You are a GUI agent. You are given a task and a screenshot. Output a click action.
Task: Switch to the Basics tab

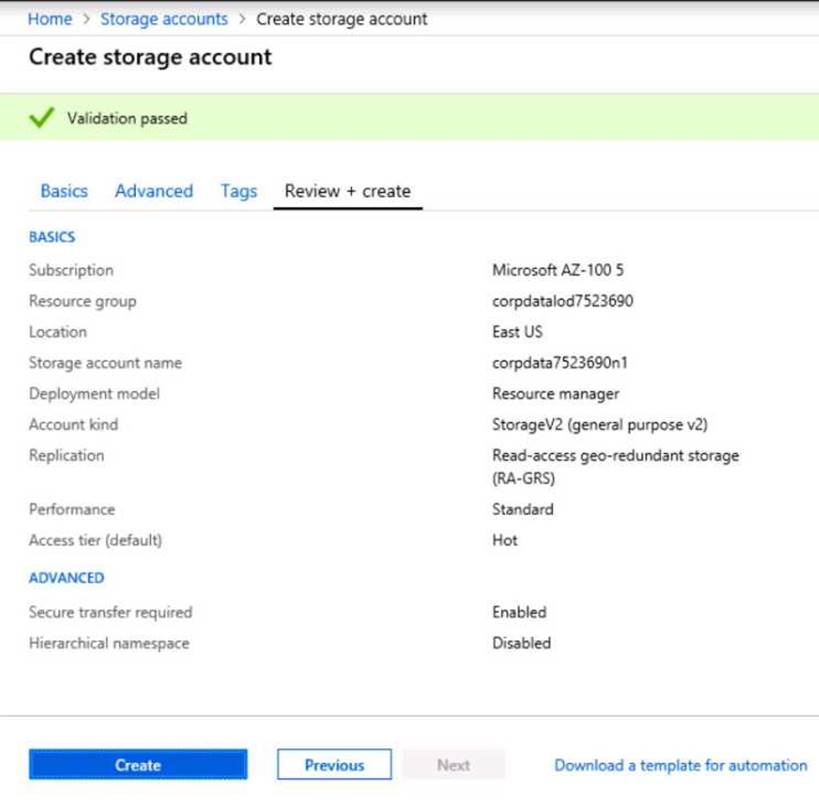tap(64, 191)
